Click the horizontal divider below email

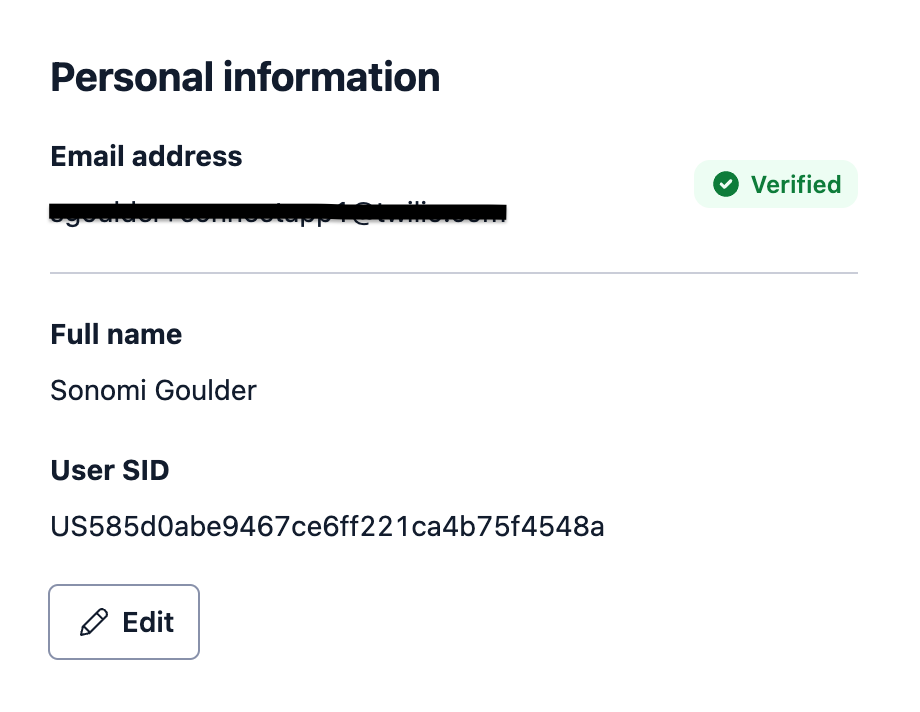click(454, 273)
